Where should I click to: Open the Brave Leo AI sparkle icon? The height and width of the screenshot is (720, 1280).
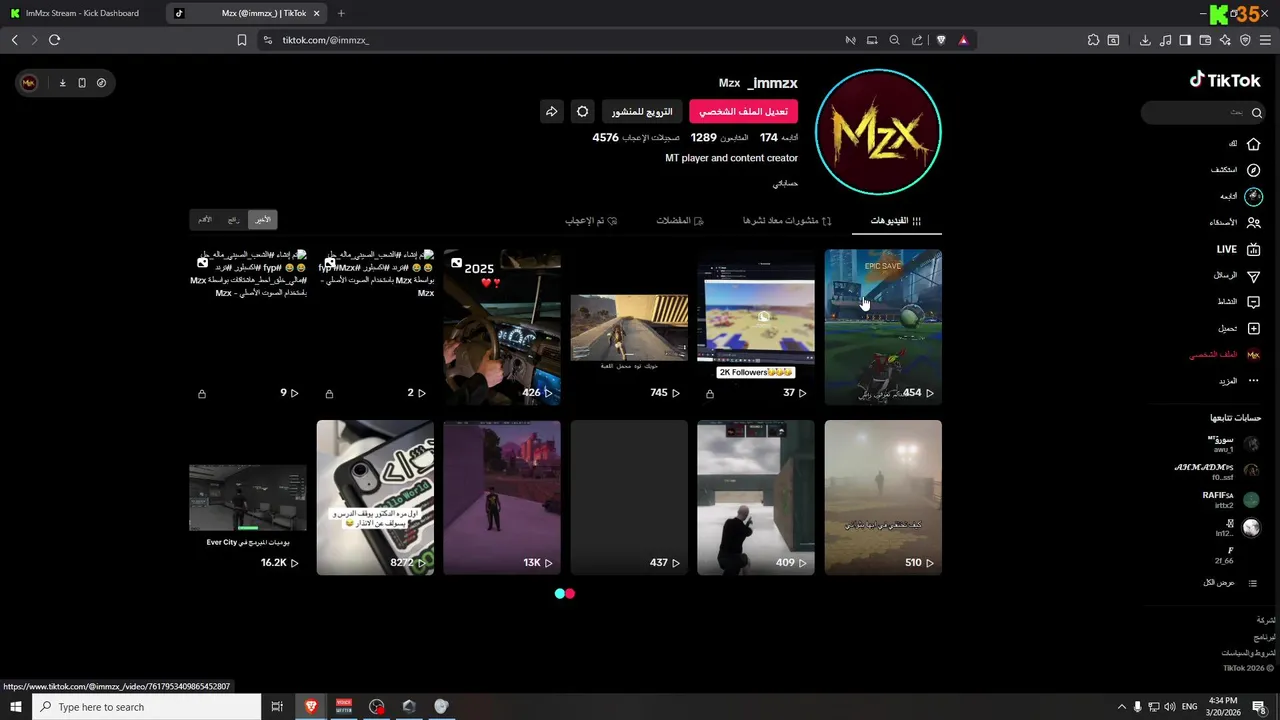point(1225,40)
